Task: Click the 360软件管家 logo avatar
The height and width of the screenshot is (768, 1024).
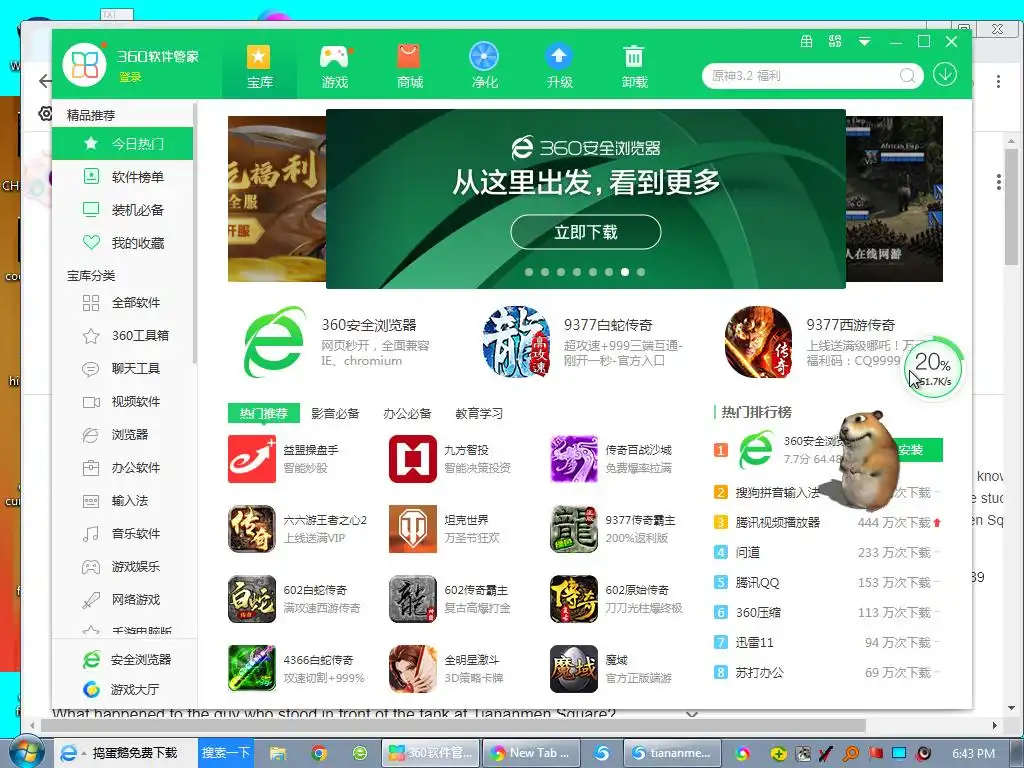Action: [x=84, y=65]
